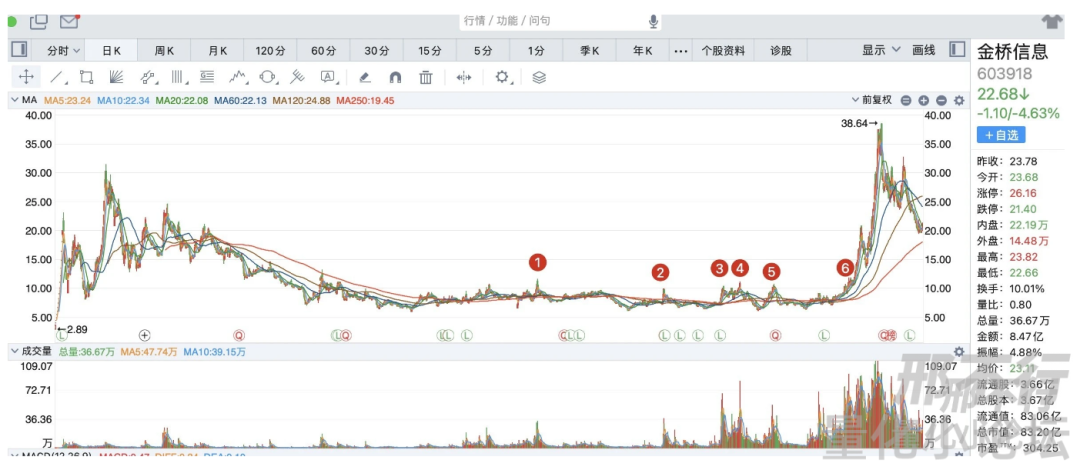Open the skin theme shirt icon
Viewport: 1080px width, 470px height.
click(1052, 21)
